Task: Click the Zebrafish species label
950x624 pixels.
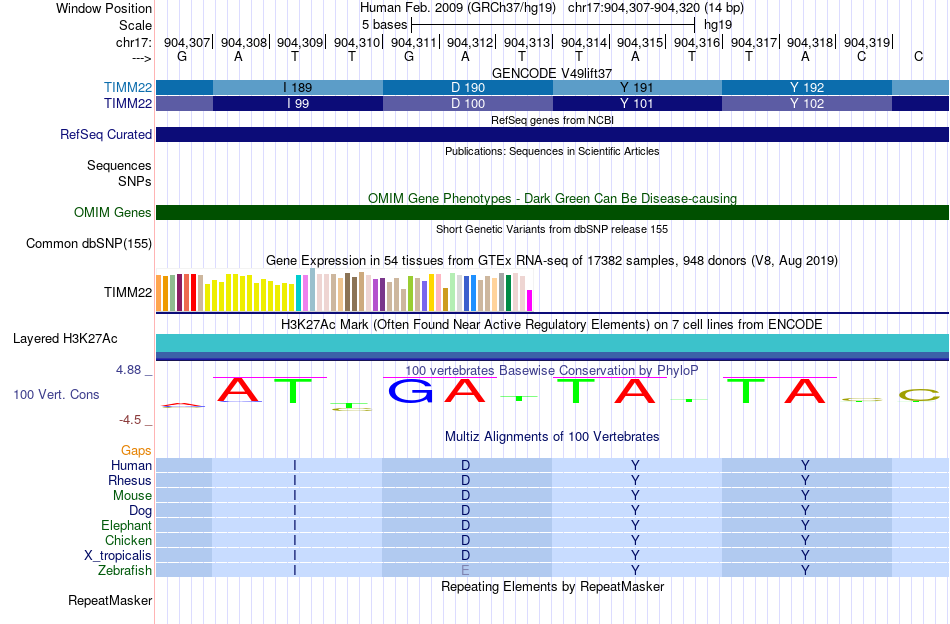Action: [125, 571]
